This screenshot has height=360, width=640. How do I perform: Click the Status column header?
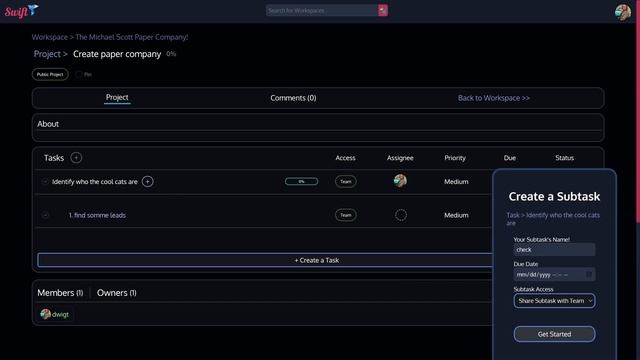pyautogui.click(x=564, y=158)
